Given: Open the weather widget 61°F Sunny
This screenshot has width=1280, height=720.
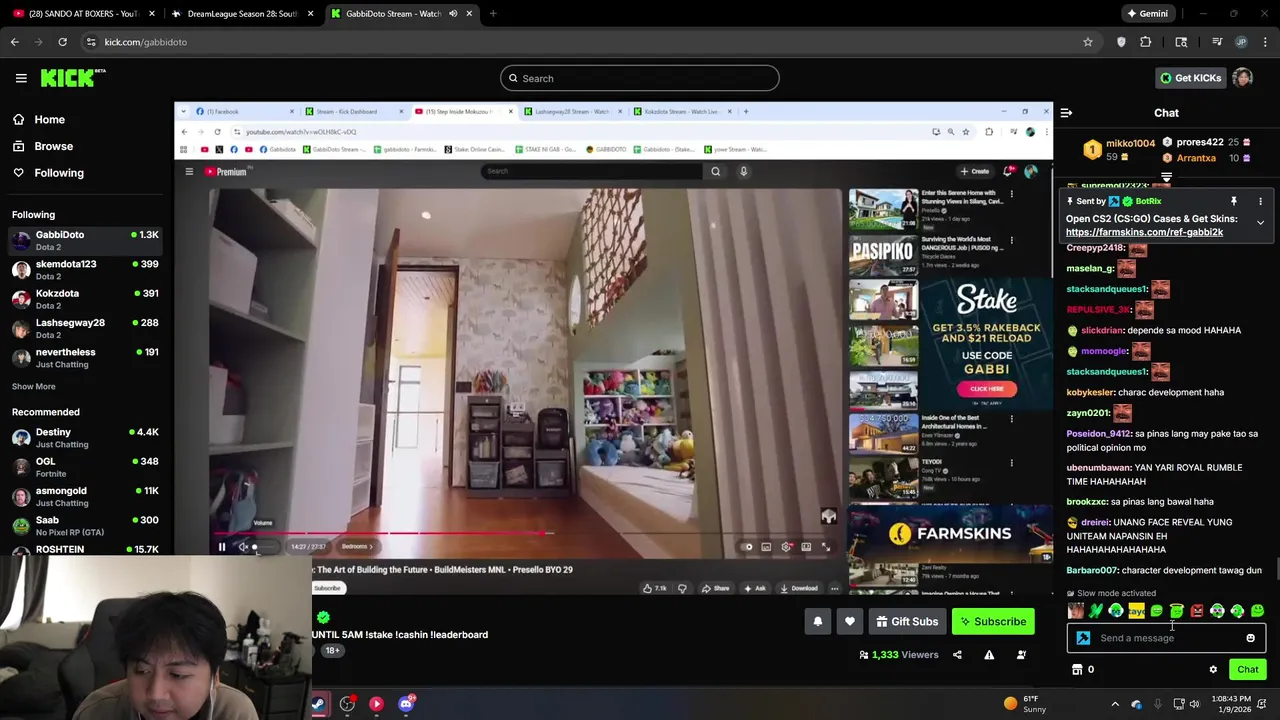Looking at the screenshot, I should [1024, 704].
